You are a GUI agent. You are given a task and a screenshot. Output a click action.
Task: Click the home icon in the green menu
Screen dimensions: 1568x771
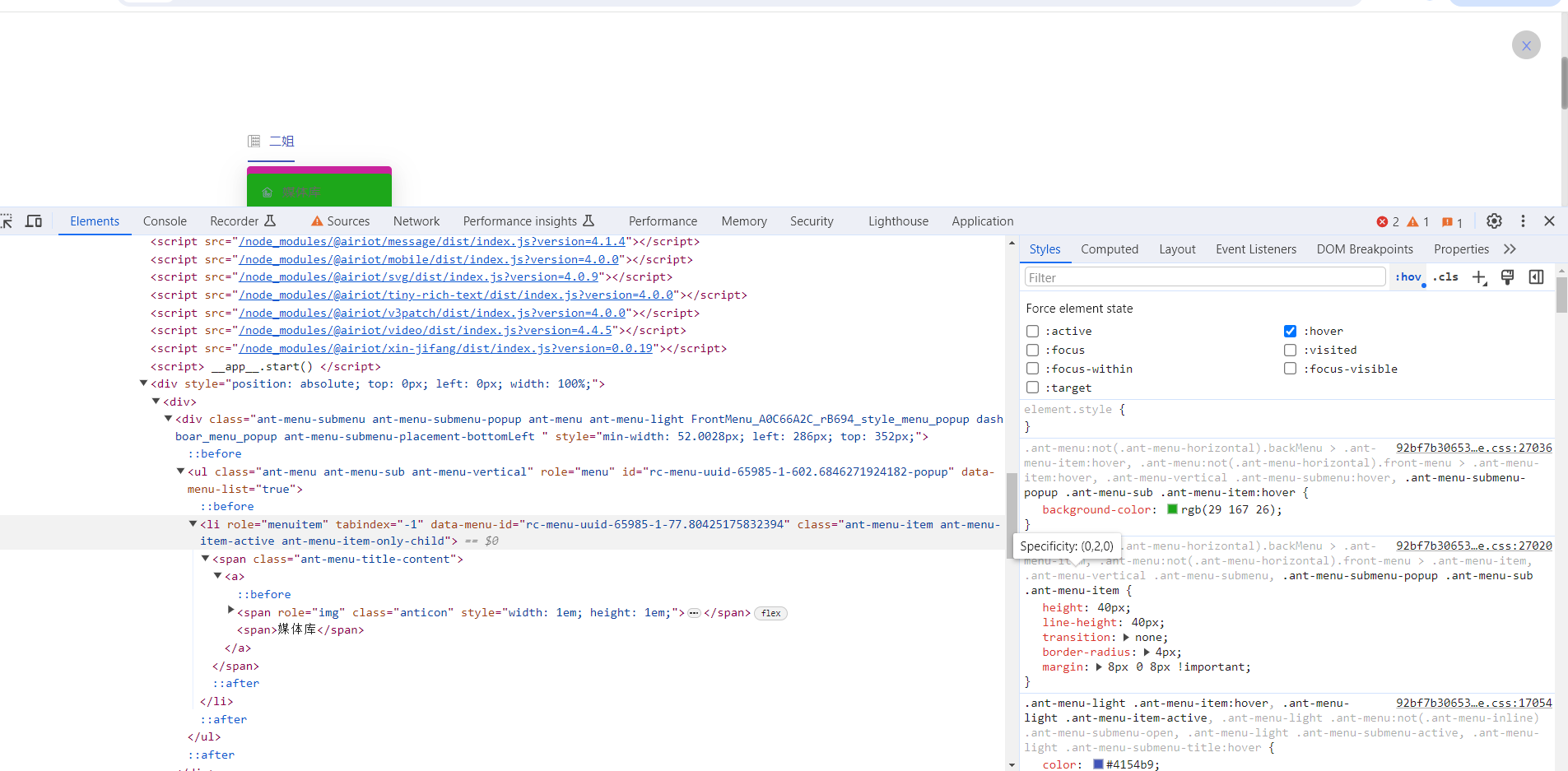267,193
